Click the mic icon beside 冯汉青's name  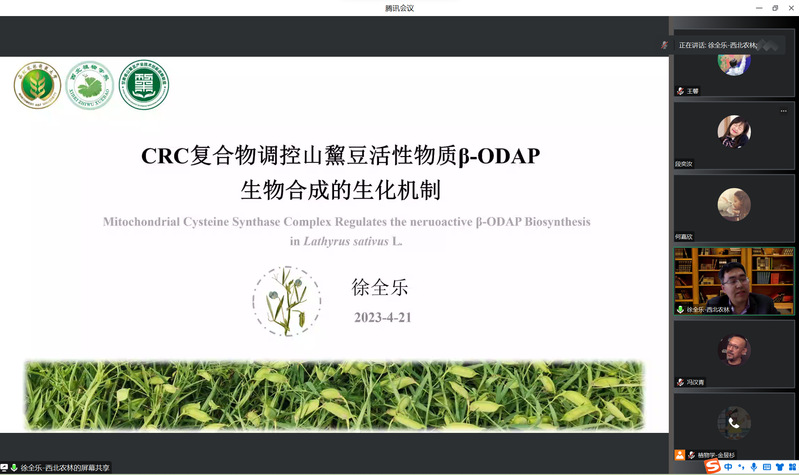click(x=680, y=382)
